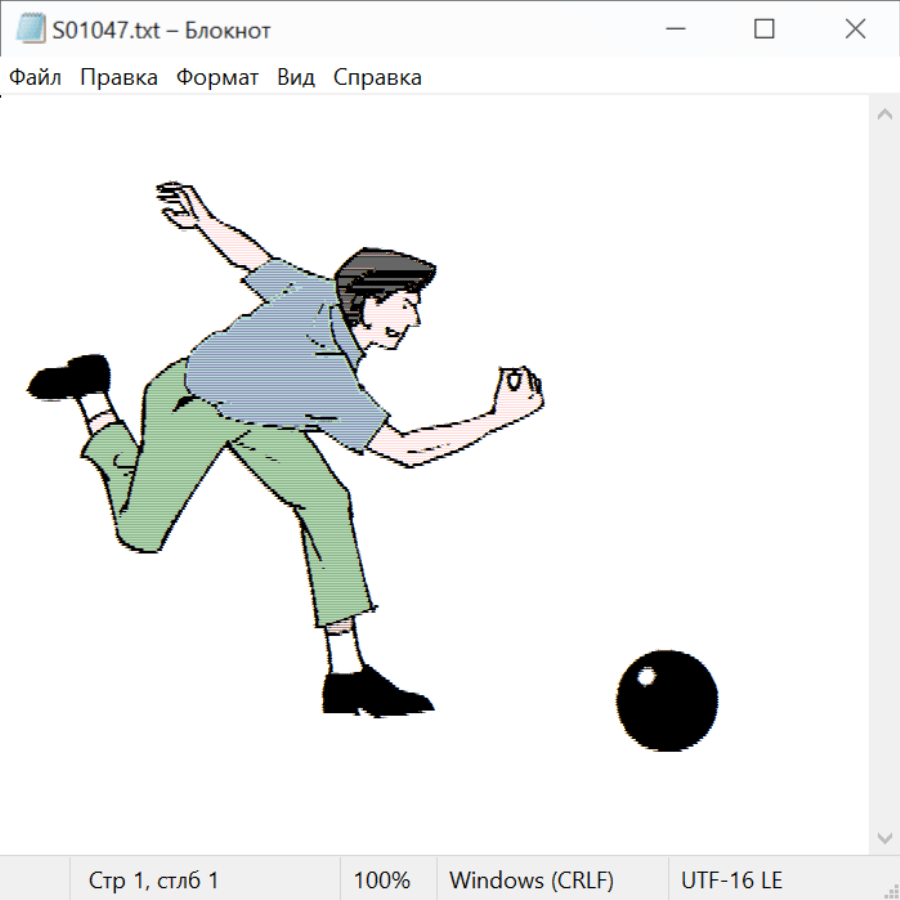Click the Windows (CRLF) line ending indicator
The height and width of the screenshot is (900, 900).
click(x=531, y=880)
